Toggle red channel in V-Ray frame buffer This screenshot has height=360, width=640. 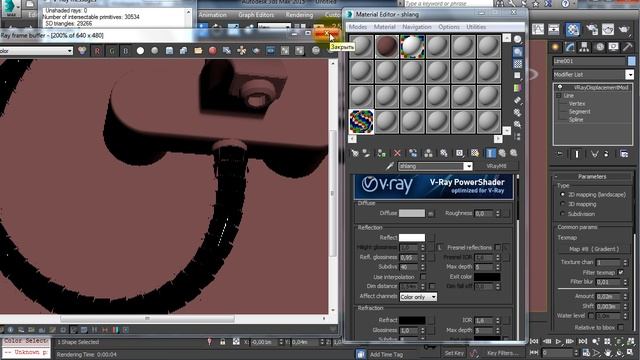coord(97,51)
